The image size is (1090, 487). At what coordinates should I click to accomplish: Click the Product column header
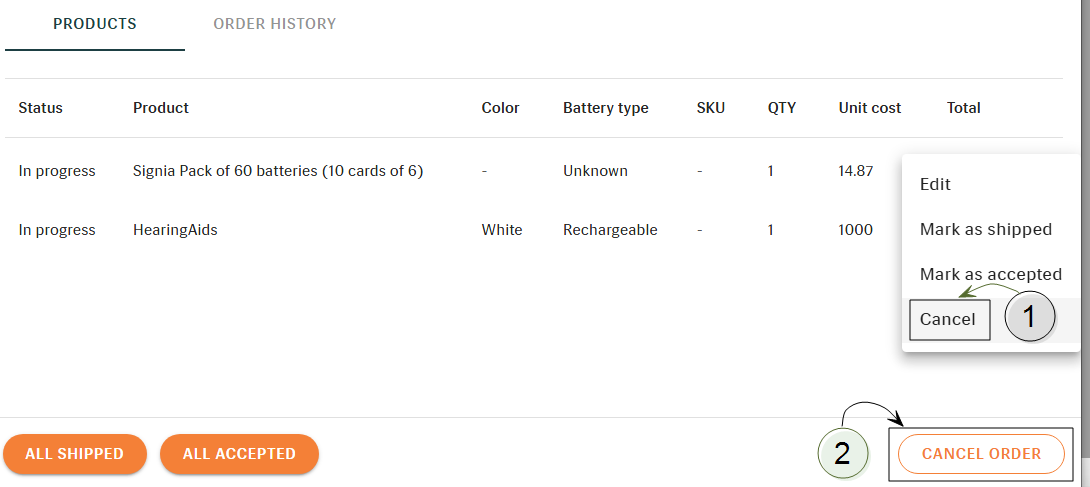pyautogui.click(x=161, y=108)
